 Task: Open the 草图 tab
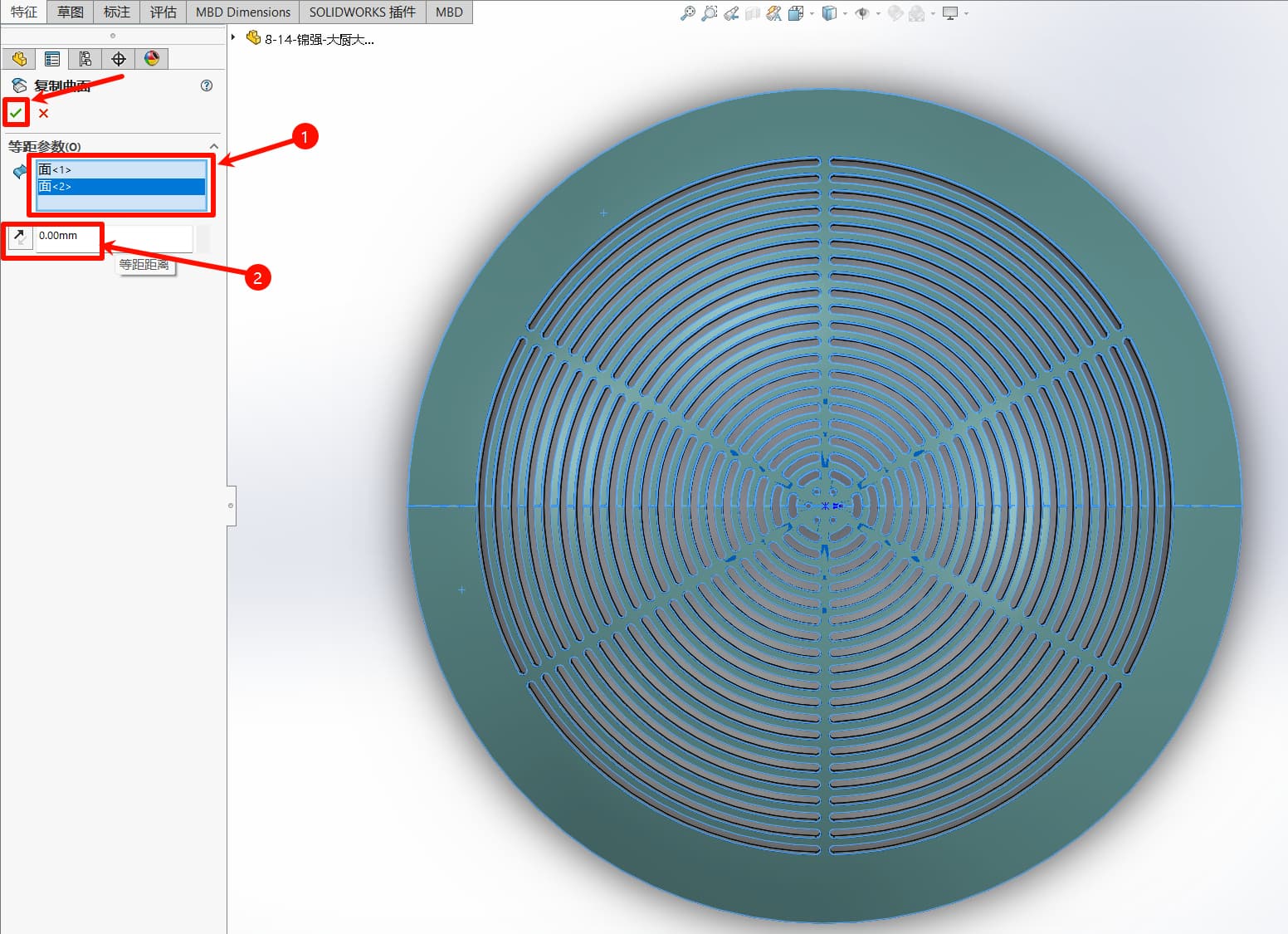71,12
